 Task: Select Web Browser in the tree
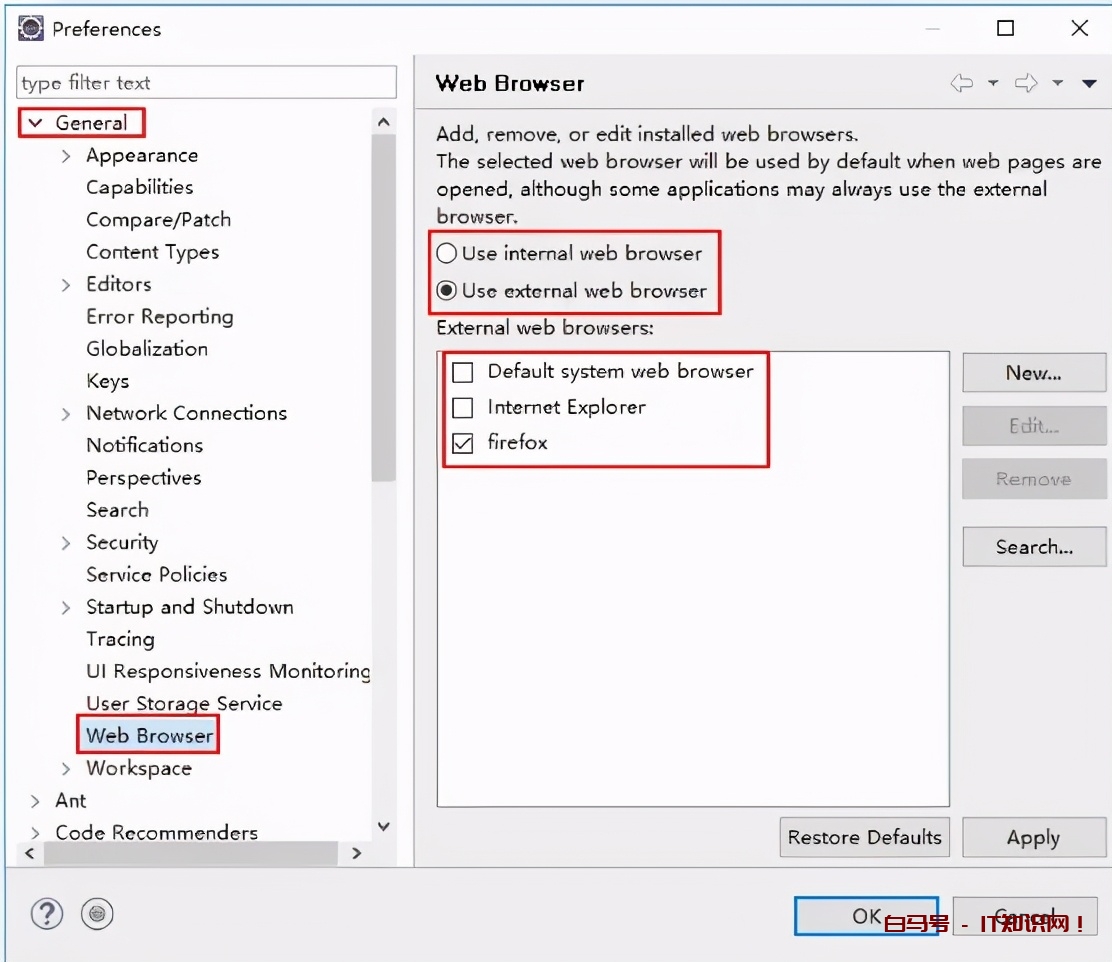[150, 736]
